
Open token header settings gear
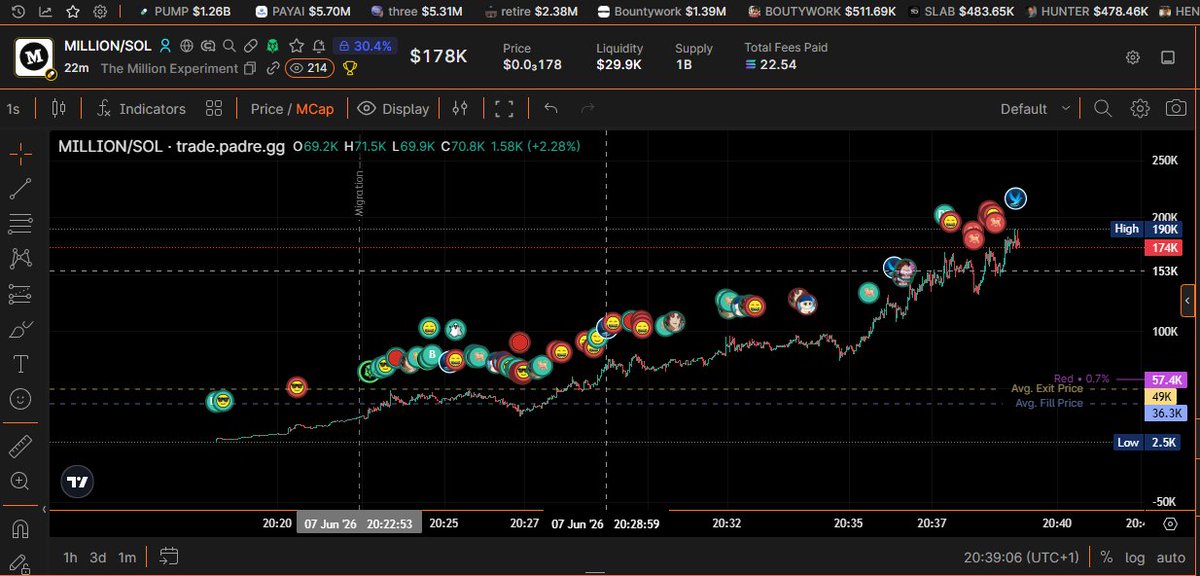click(x=1132, y=57)
